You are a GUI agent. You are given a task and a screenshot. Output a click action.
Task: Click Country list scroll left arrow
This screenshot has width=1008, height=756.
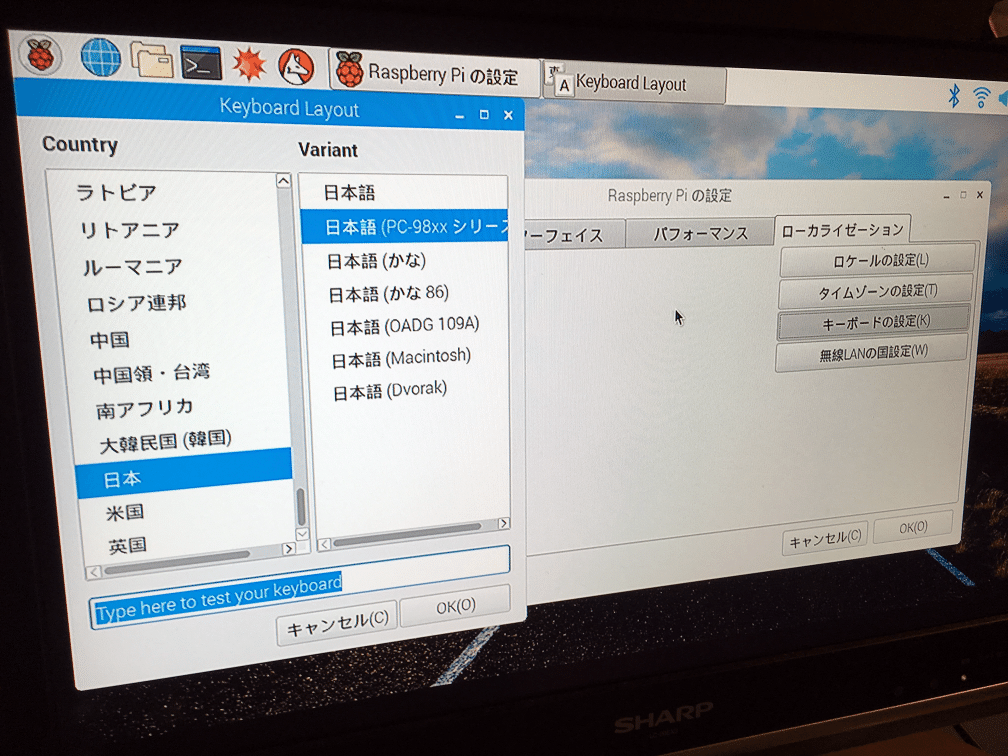[x=94, y=572]
